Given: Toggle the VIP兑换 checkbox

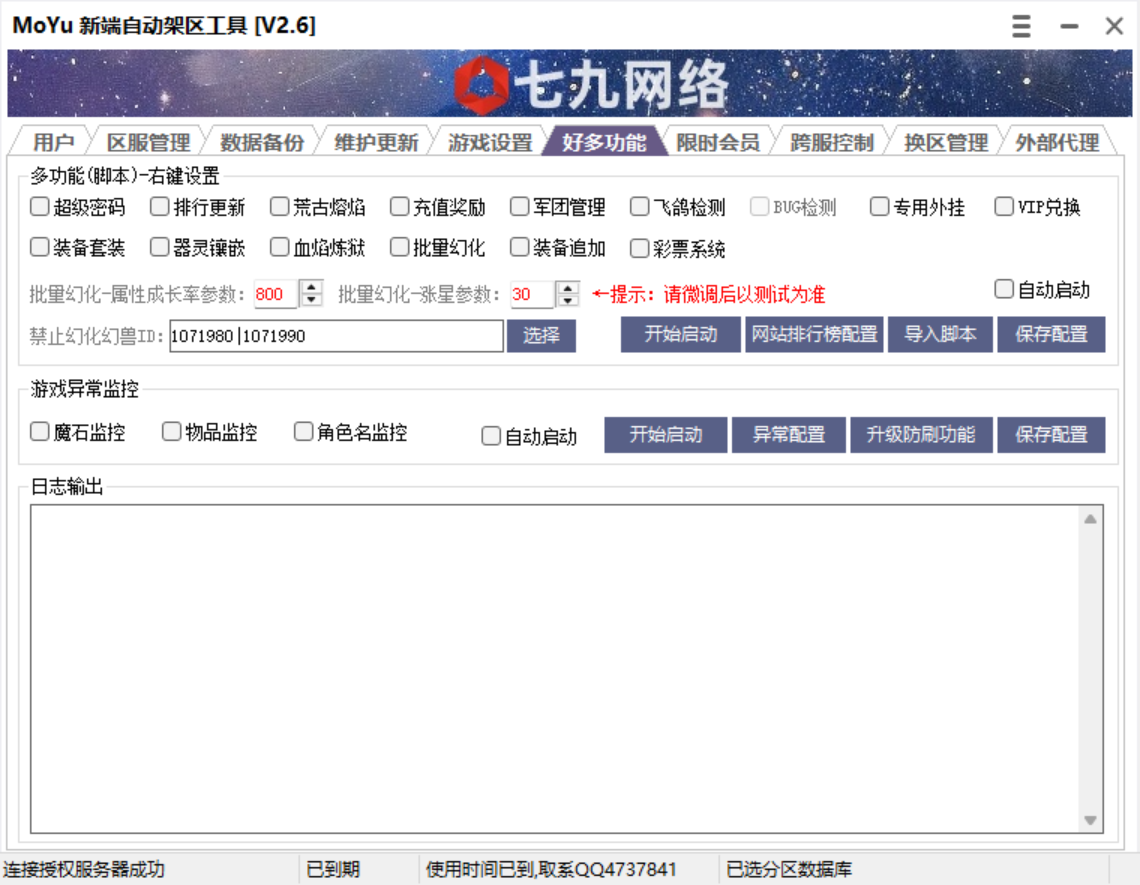Looking at the screenshot, I should [x=1004, y=207].
